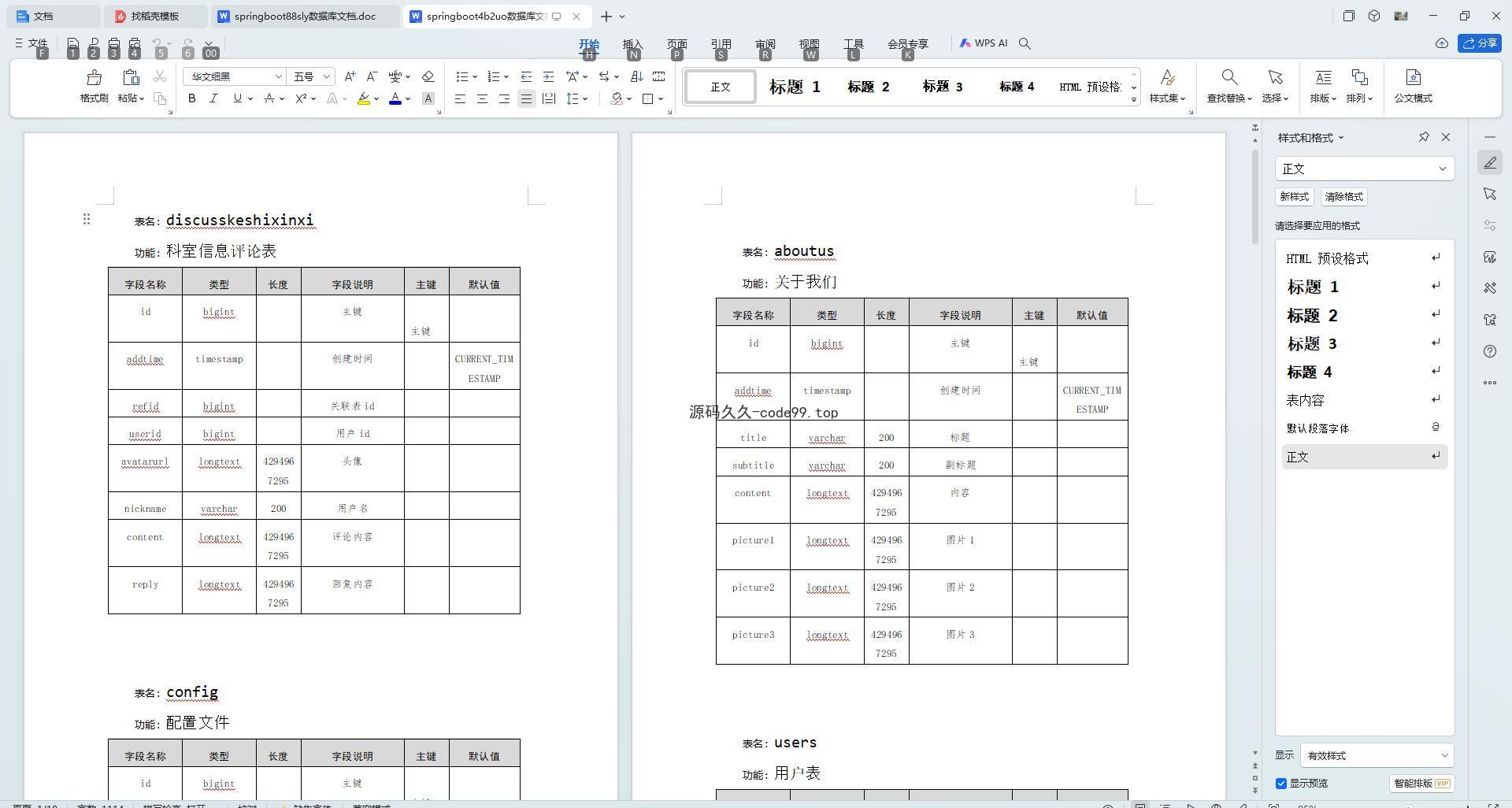Increase font size with the A+ icon
Screen dimensions: 1512x808
pos(350,76)
